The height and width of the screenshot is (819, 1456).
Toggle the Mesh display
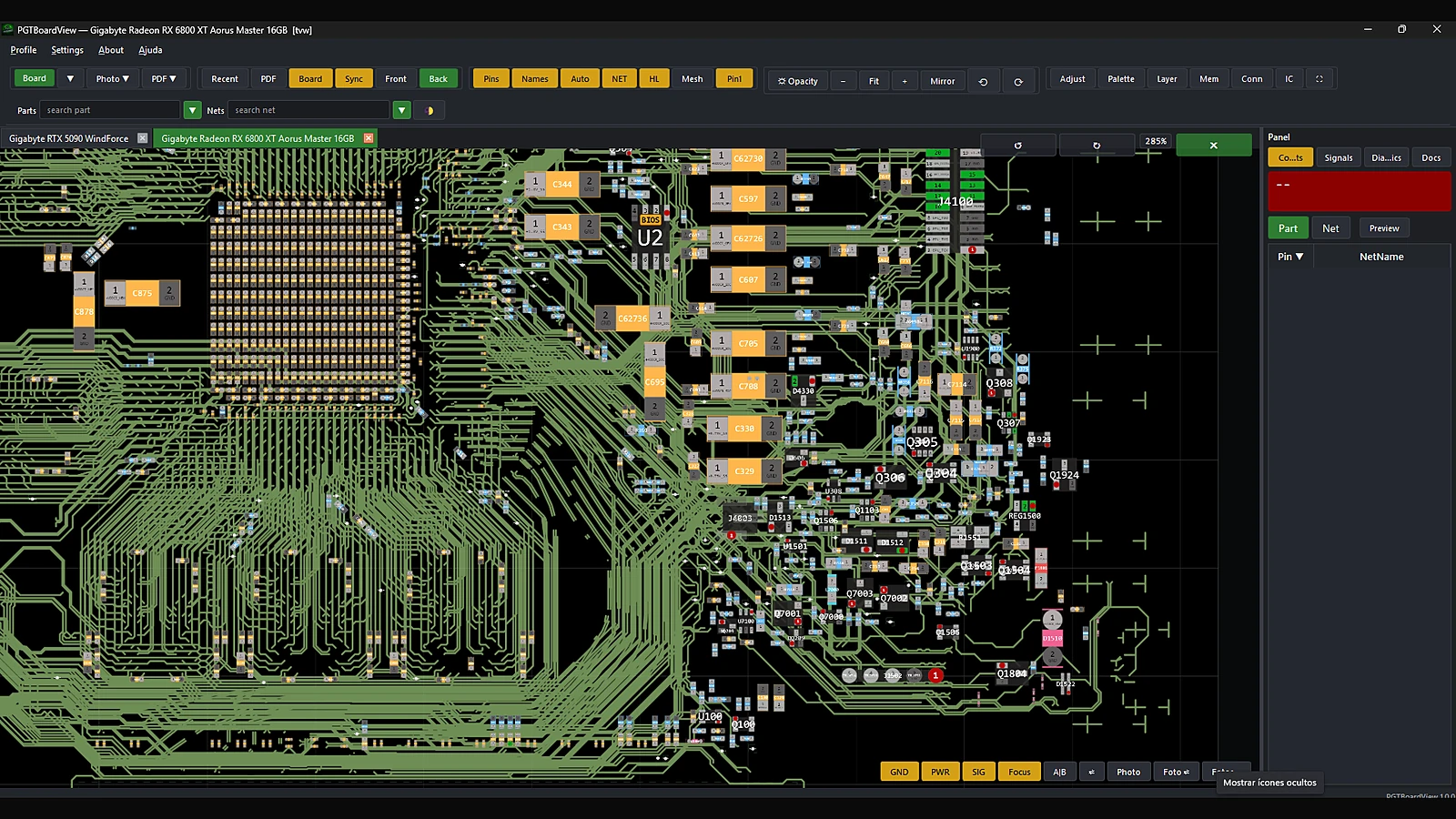tap(693, 79)
